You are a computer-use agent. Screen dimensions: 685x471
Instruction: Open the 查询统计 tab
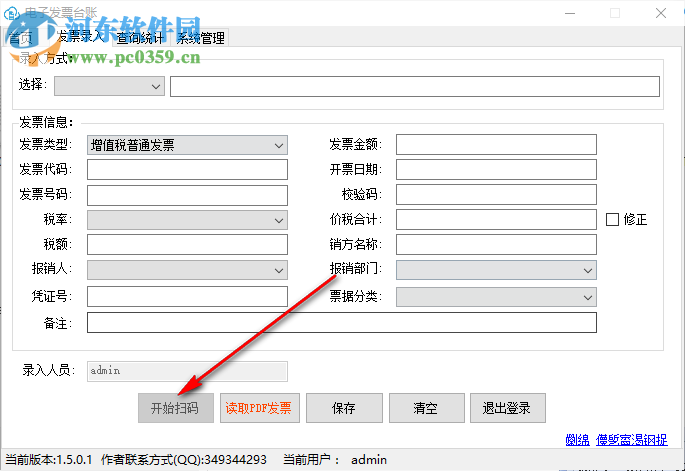pos(141,38)
